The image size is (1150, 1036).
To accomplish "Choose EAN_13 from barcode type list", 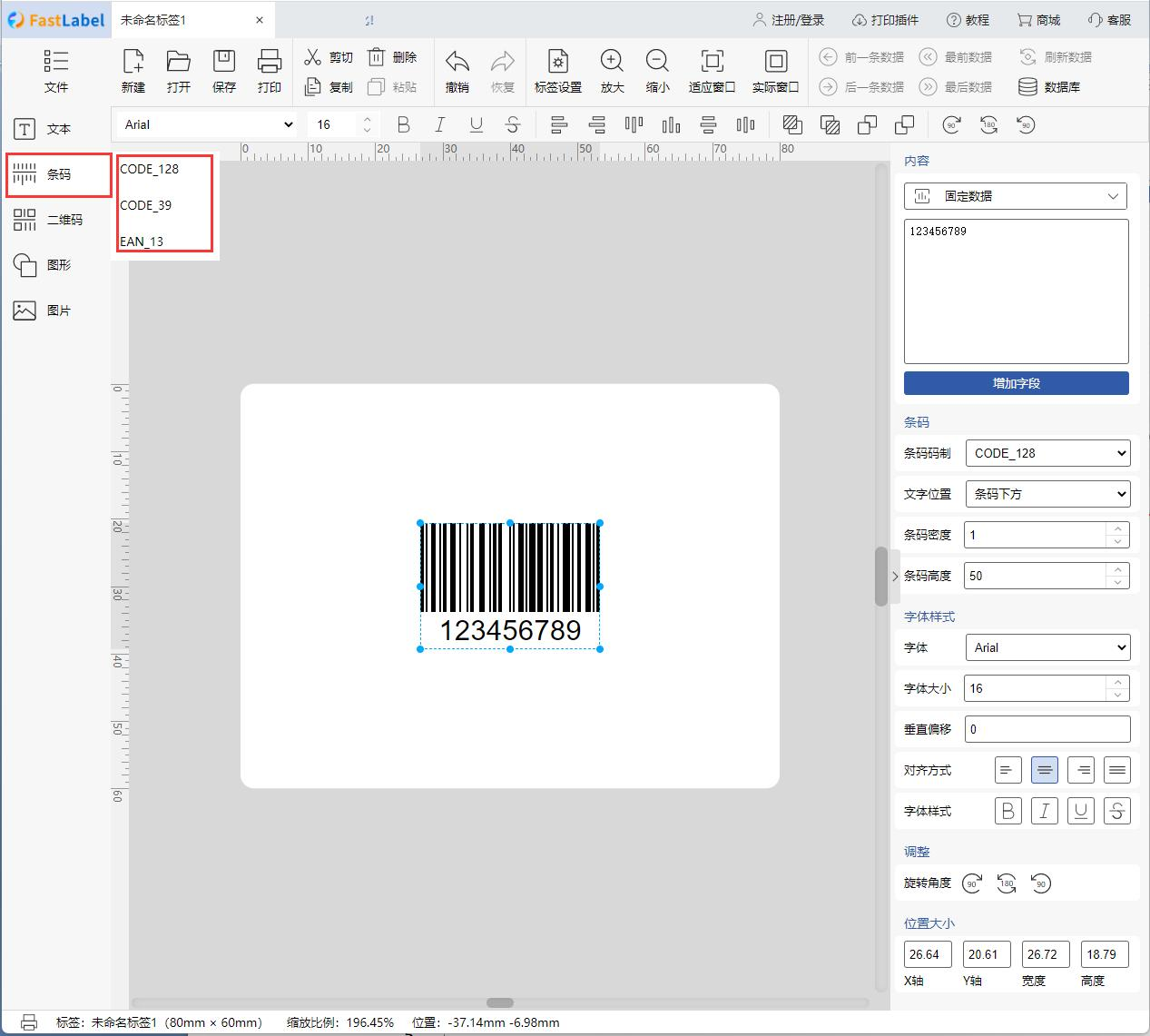I will click(142, 242).
